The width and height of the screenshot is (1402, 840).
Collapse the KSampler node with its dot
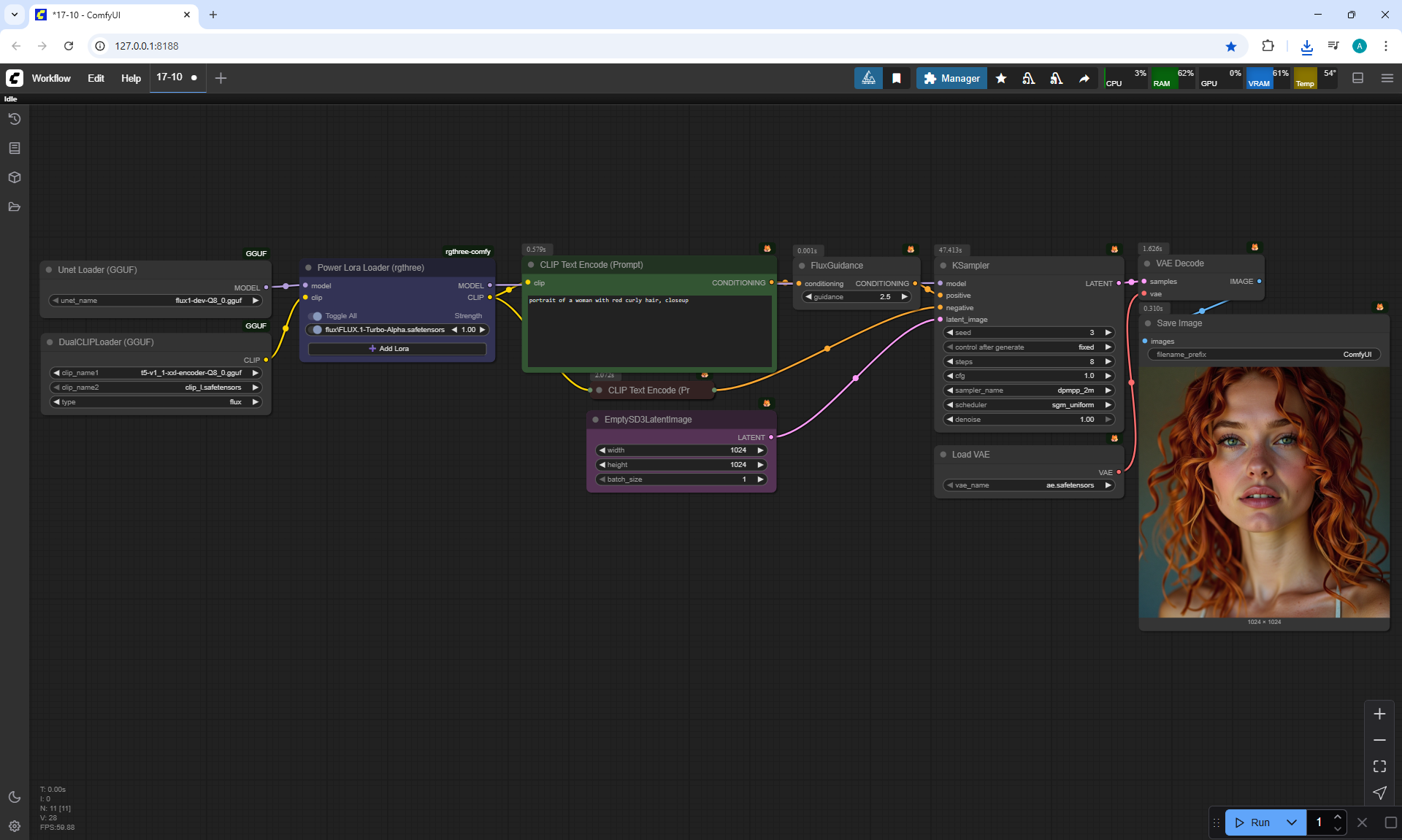pyautogui.click(x=943, y=266)
